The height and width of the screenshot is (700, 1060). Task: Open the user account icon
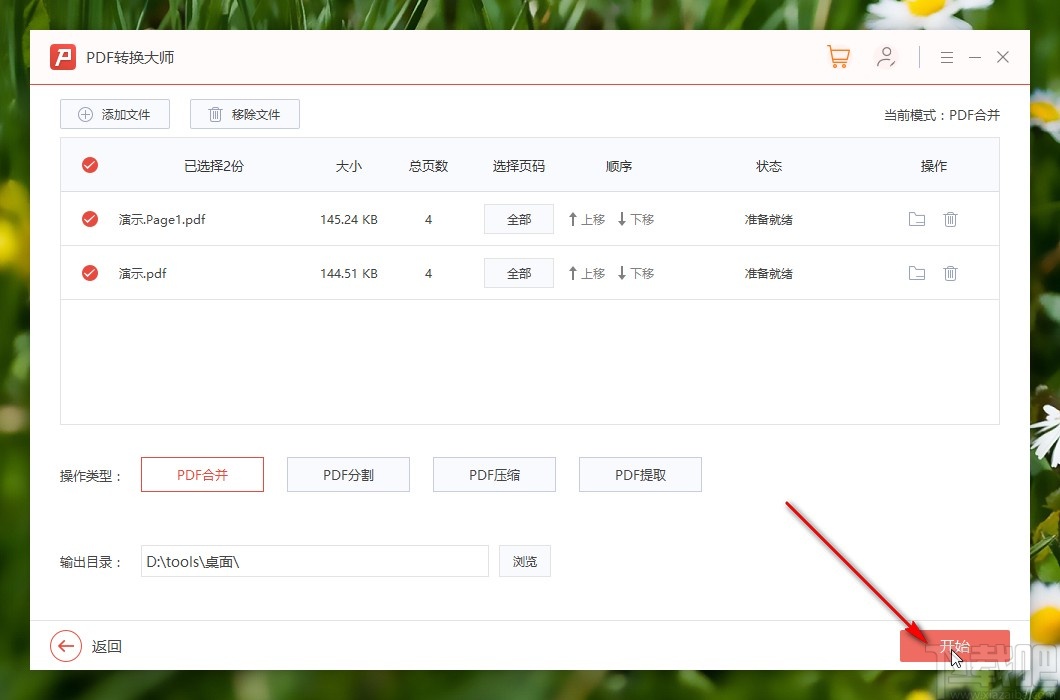[886, 57]
